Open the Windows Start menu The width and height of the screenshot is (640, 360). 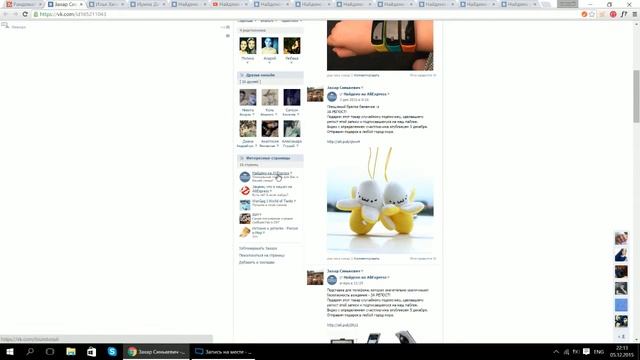click(x=10, y=351)
